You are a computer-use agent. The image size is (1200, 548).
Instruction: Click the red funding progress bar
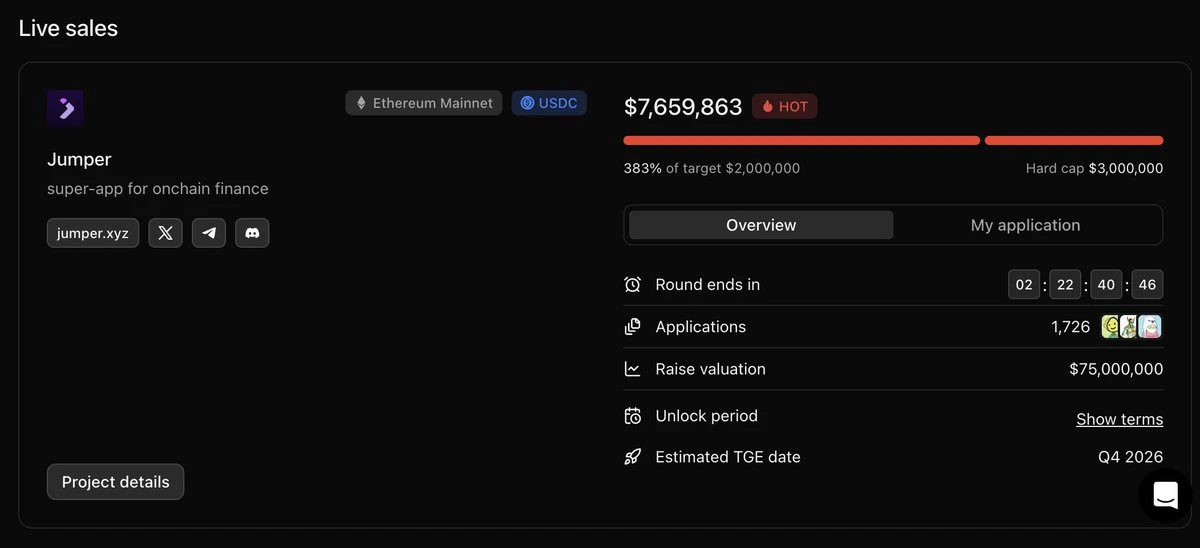pos(893,141)
